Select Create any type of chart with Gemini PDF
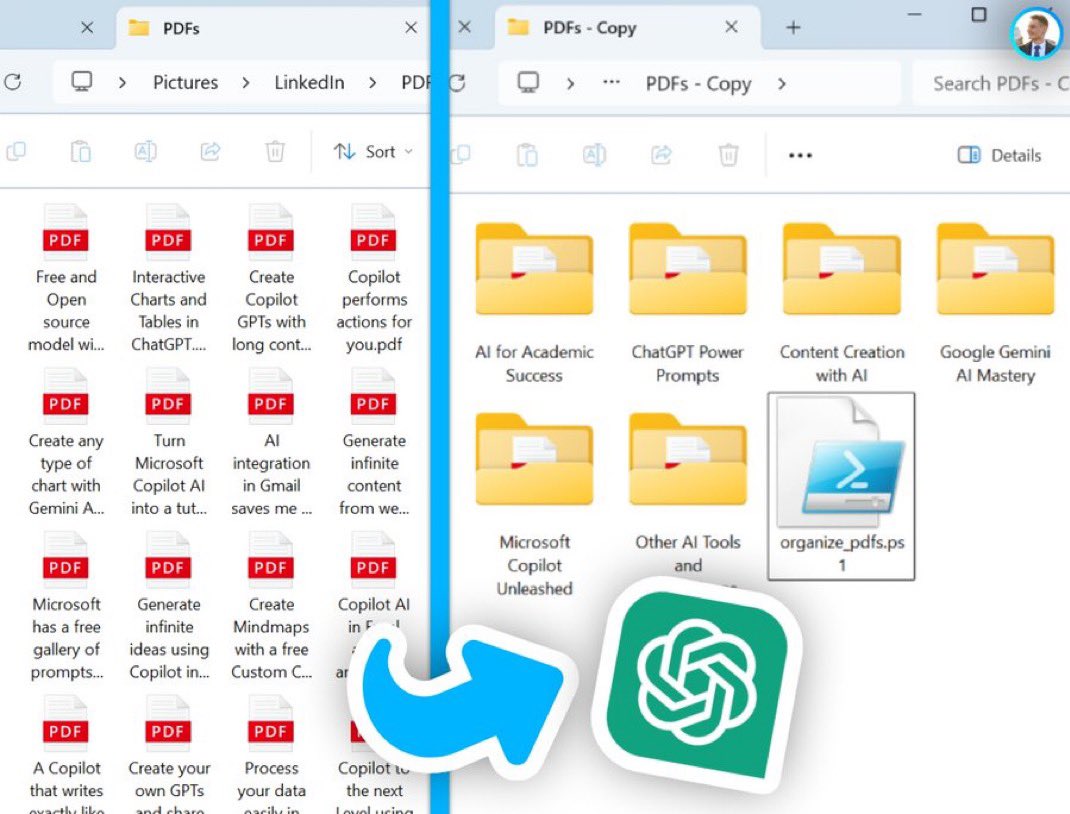 tap(66, 442)
